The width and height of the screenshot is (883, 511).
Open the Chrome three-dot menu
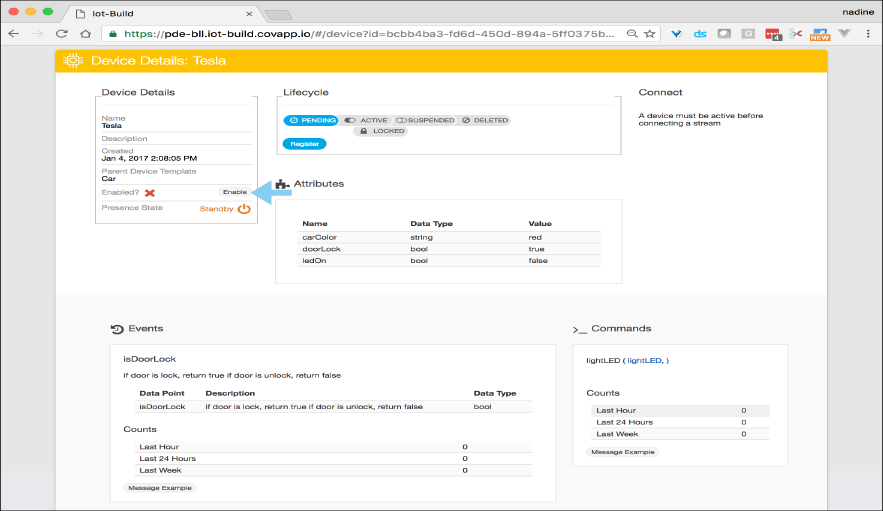coord(868,33)
